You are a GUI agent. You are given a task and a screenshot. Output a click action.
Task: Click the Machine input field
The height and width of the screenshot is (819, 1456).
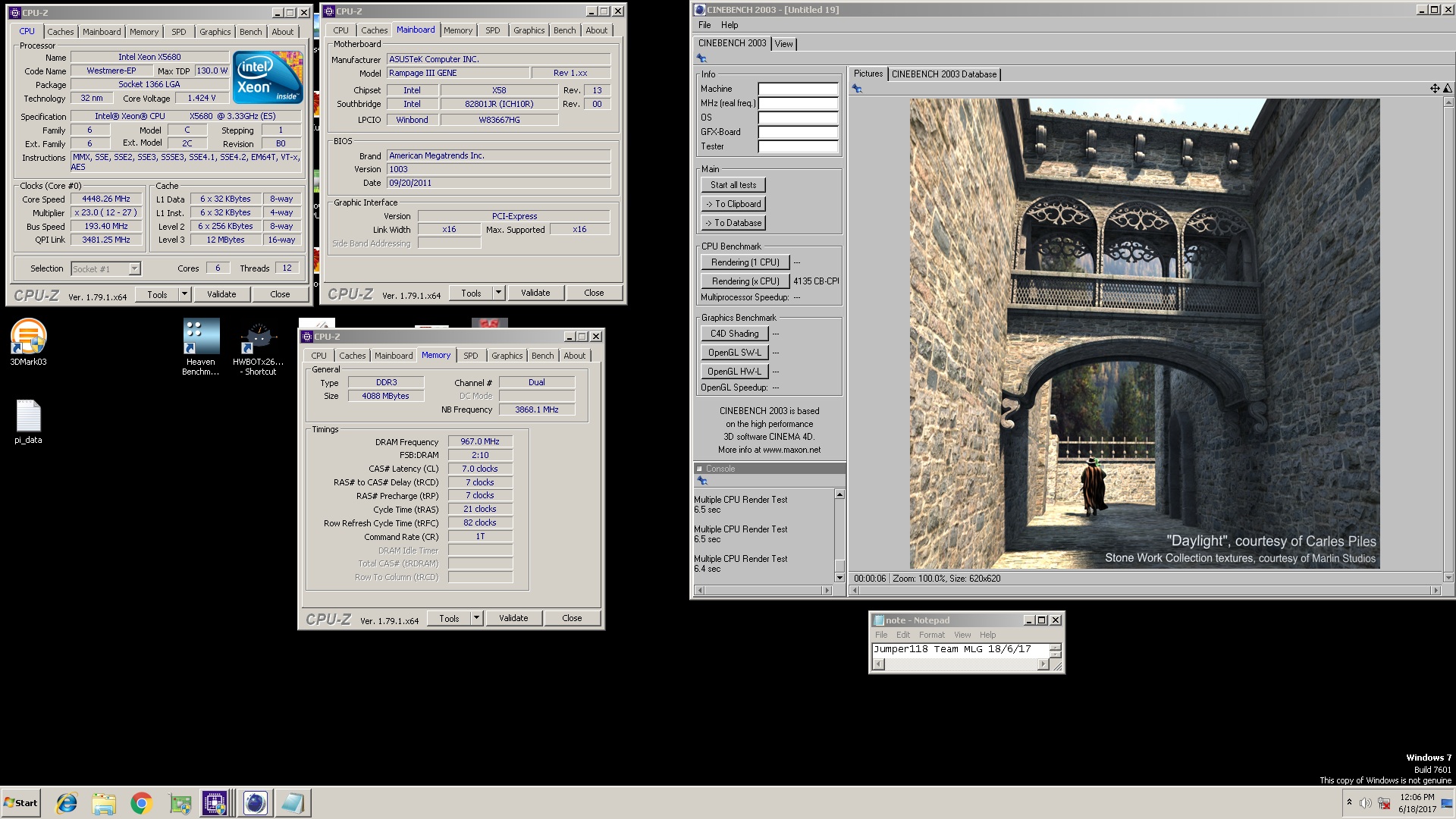pyautogui.click(x=798, y=89)
